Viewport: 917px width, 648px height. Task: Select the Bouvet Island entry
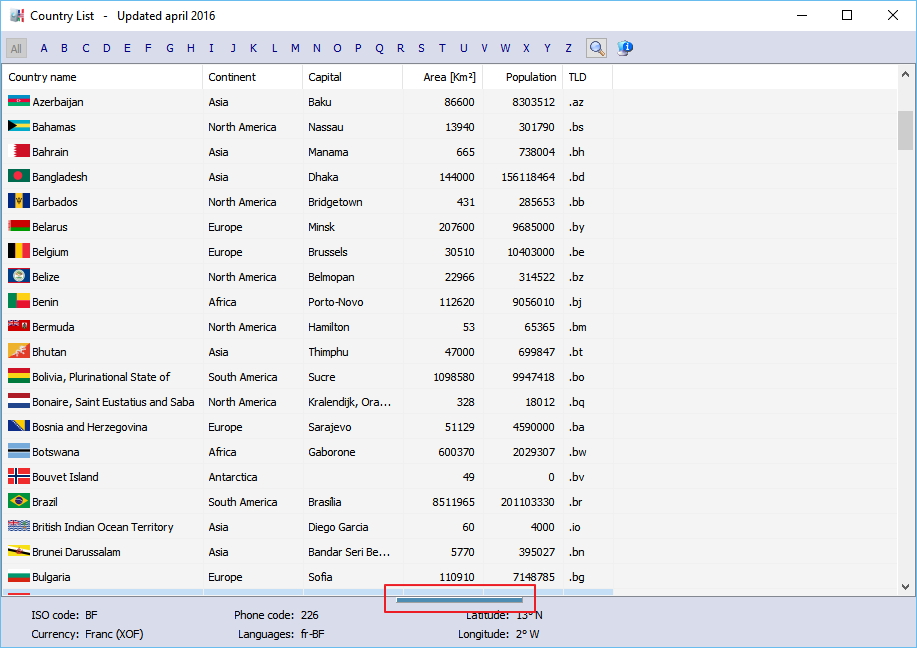pyautogui.click(x=65, y=477)
